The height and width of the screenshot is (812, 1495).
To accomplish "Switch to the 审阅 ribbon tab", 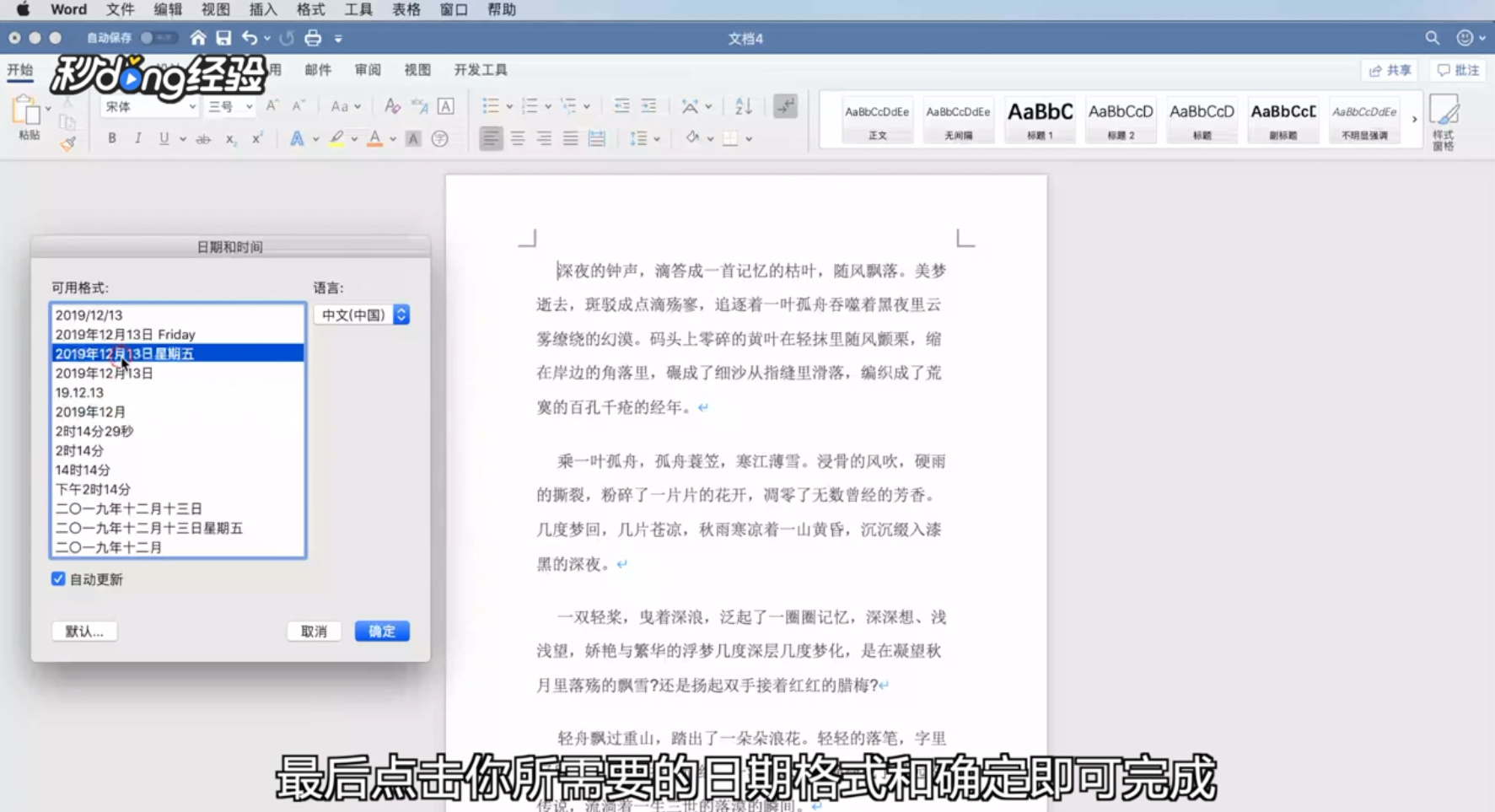I will coord(368,70).
